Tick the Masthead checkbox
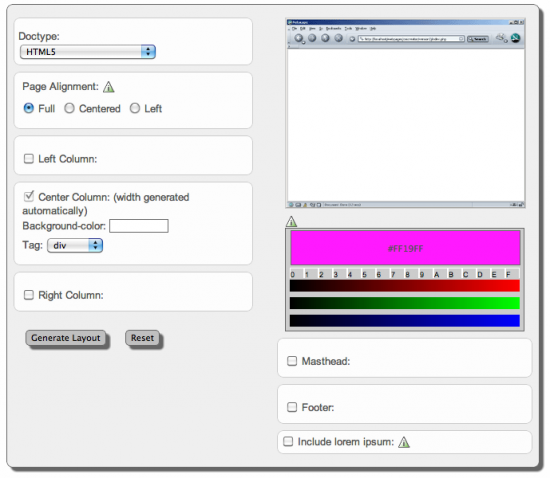This screenshot has height=478, width=550. point(292,361)
